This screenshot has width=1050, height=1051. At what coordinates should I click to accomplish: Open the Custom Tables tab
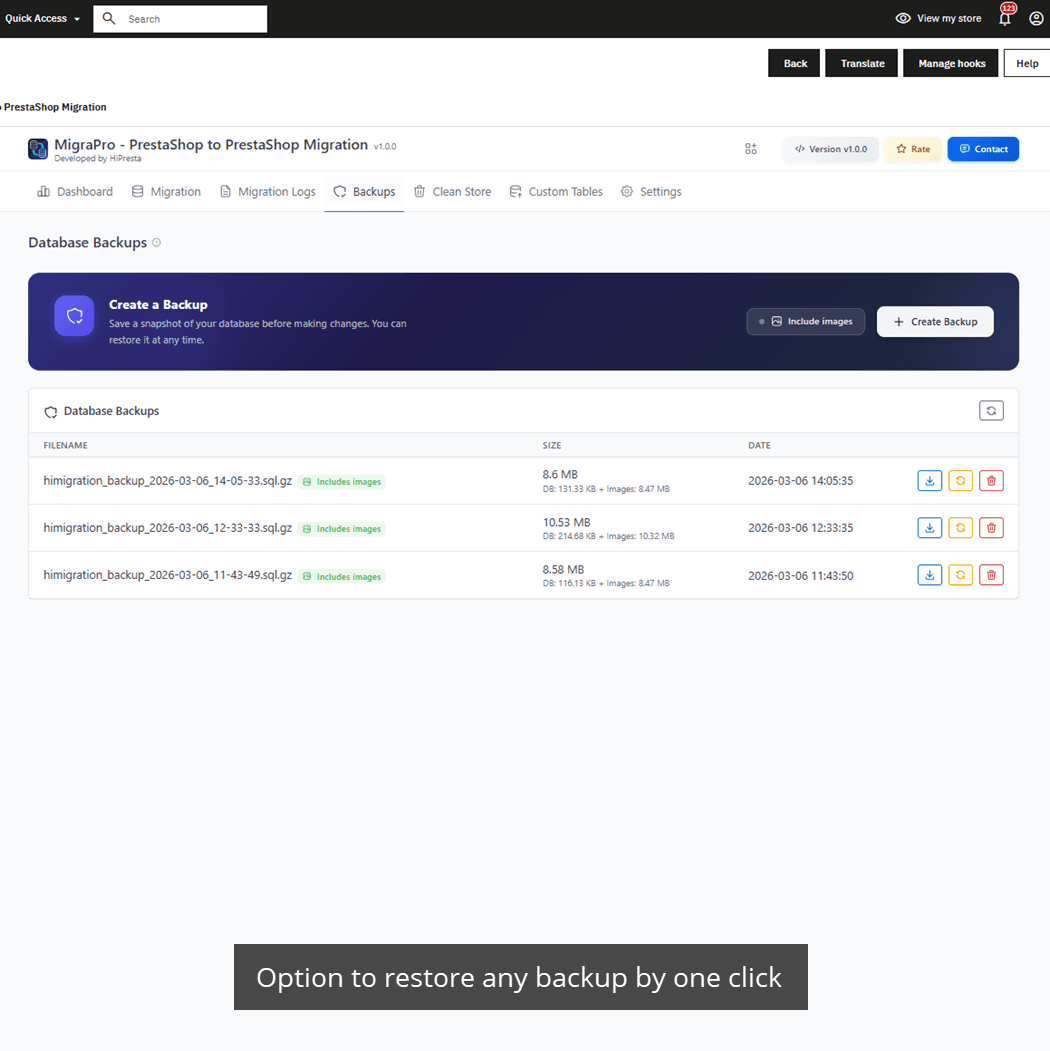click(556, 192)
